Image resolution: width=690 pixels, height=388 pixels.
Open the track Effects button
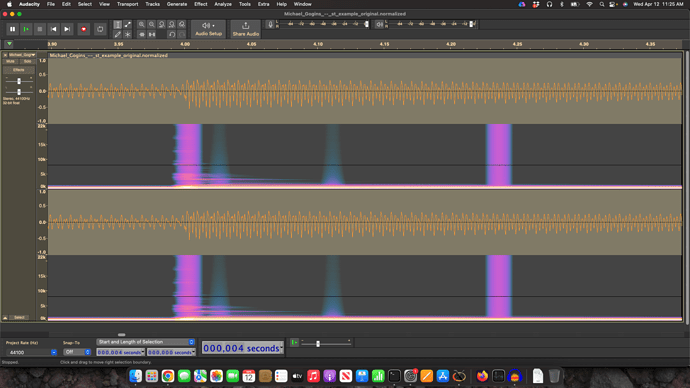point(18,70)
